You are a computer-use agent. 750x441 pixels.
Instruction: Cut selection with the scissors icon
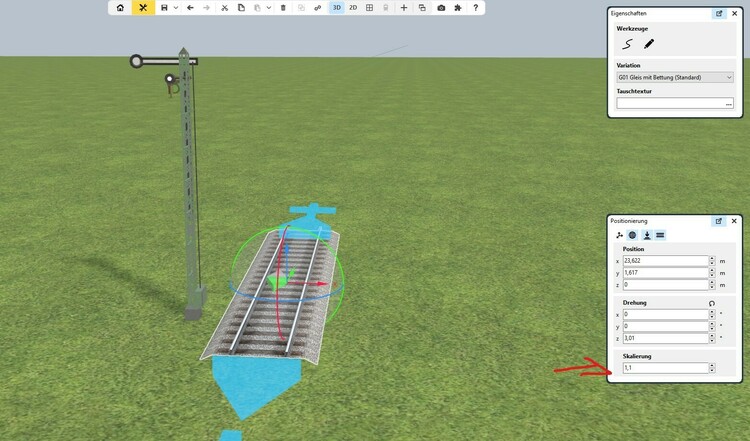click(224, 8)
